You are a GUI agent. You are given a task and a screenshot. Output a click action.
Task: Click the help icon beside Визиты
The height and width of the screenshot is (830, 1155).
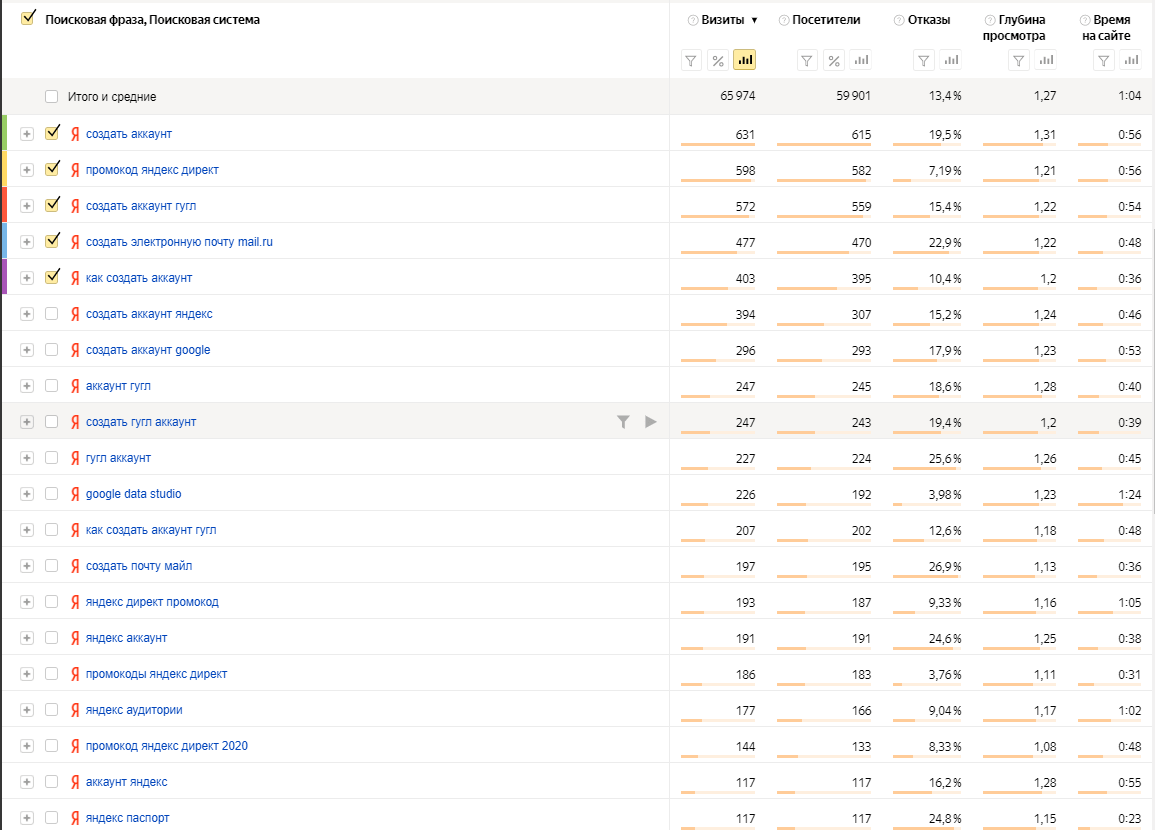click(692, 21)
